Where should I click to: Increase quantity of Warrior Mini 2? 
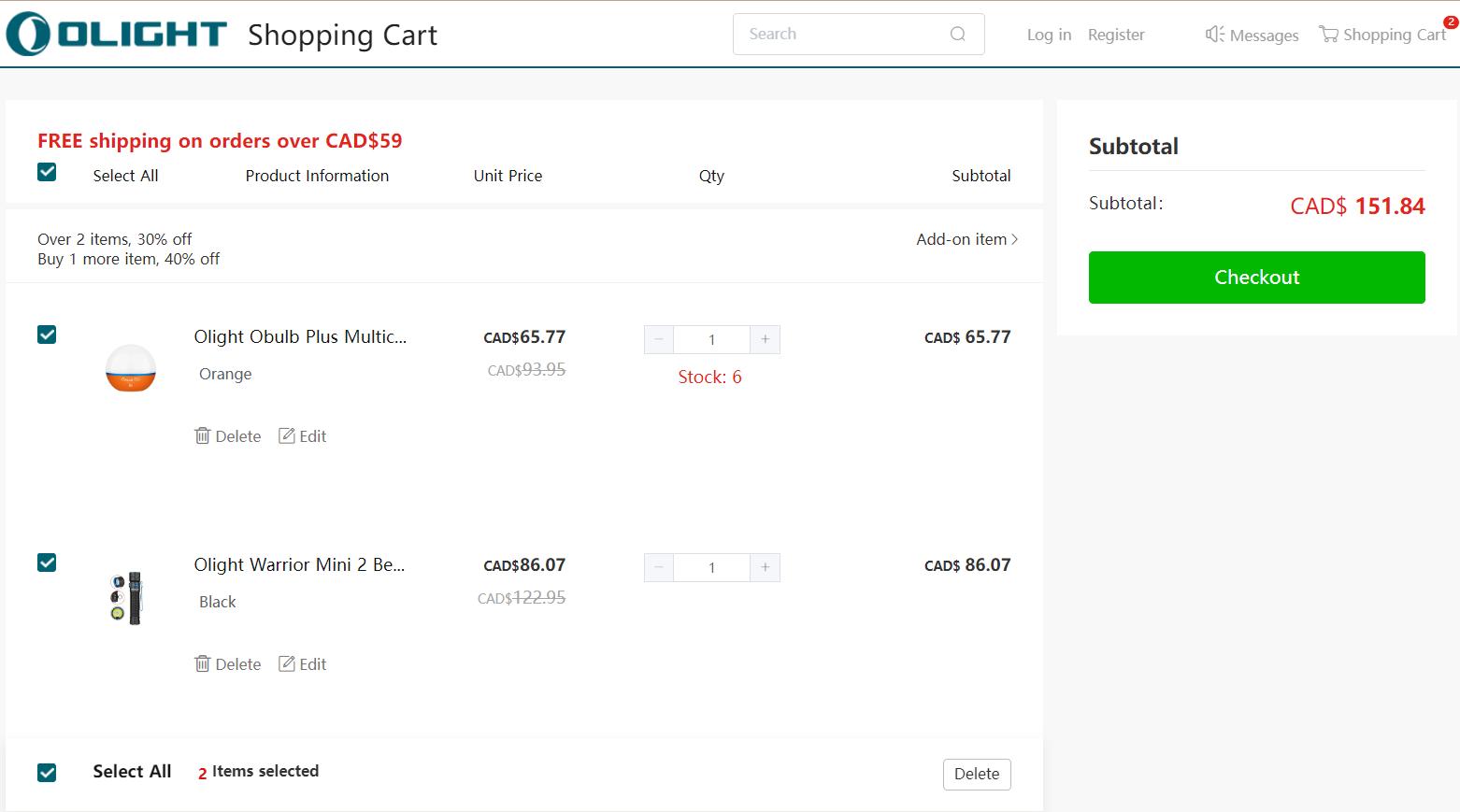pyautogui.click(x=765, y=567)
